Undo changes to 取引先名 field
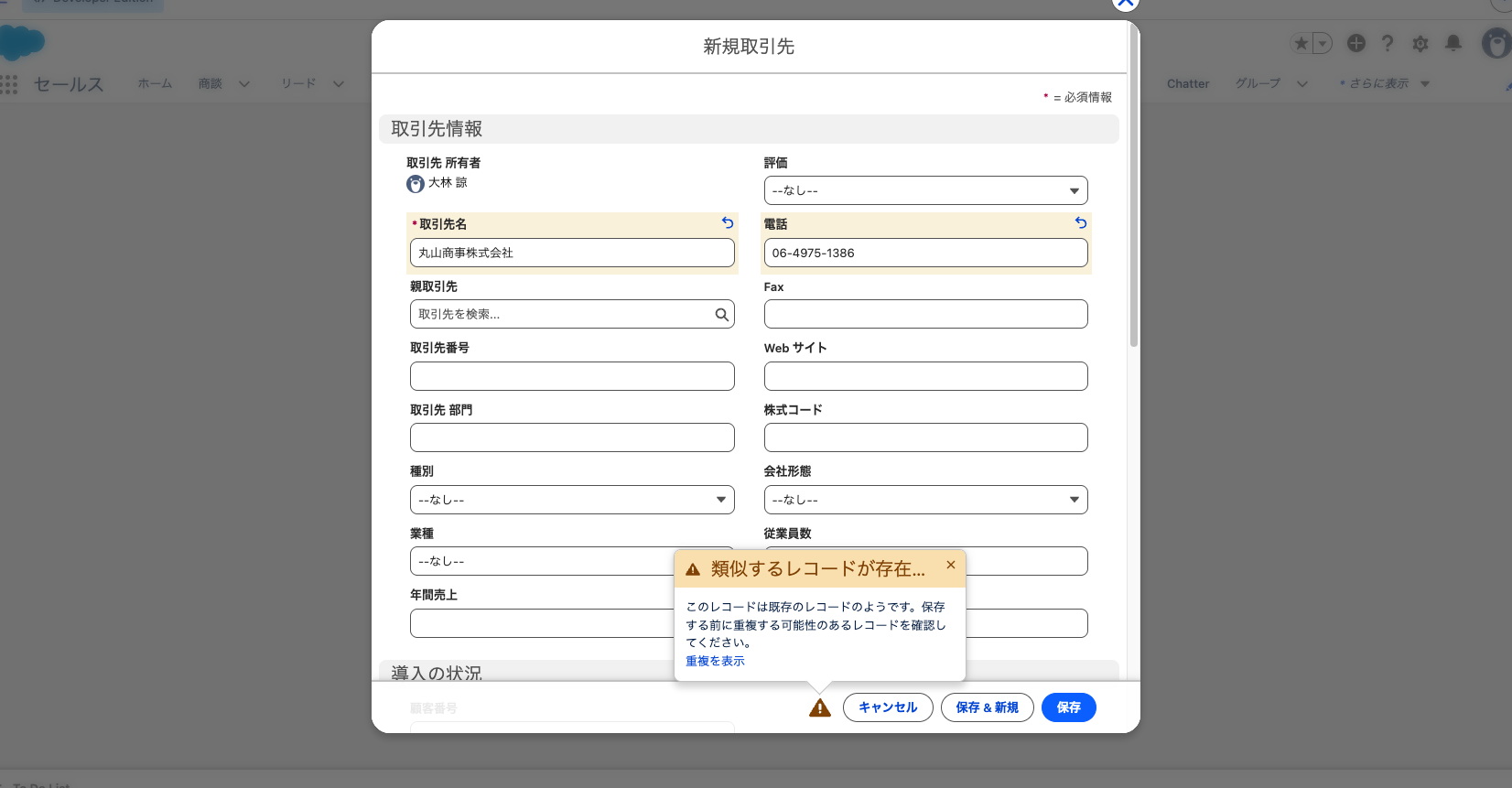Viewport: 1512px width, 788px height. point(728,222)
